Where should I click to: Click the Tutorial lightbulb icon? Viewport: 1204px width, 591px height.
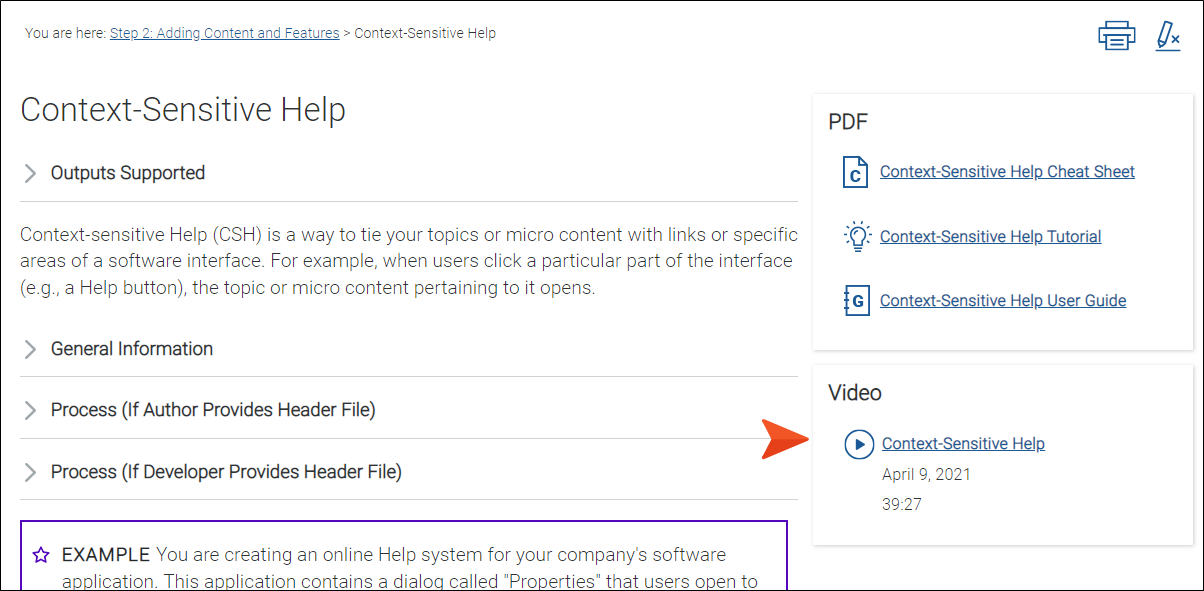(x=857, y=236)
